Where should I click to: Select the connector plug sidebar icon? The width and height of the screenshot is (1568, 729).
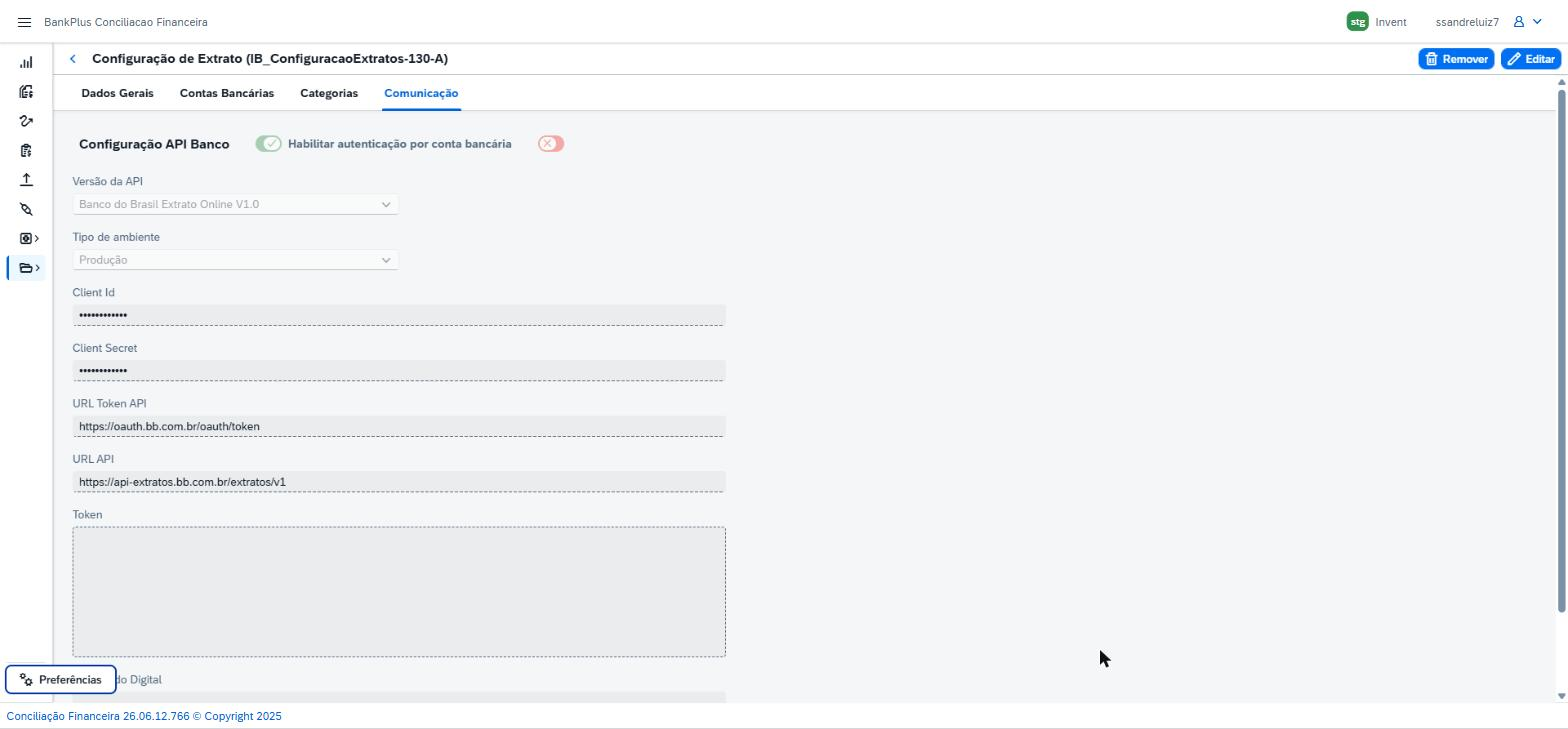tap(26, 209)
